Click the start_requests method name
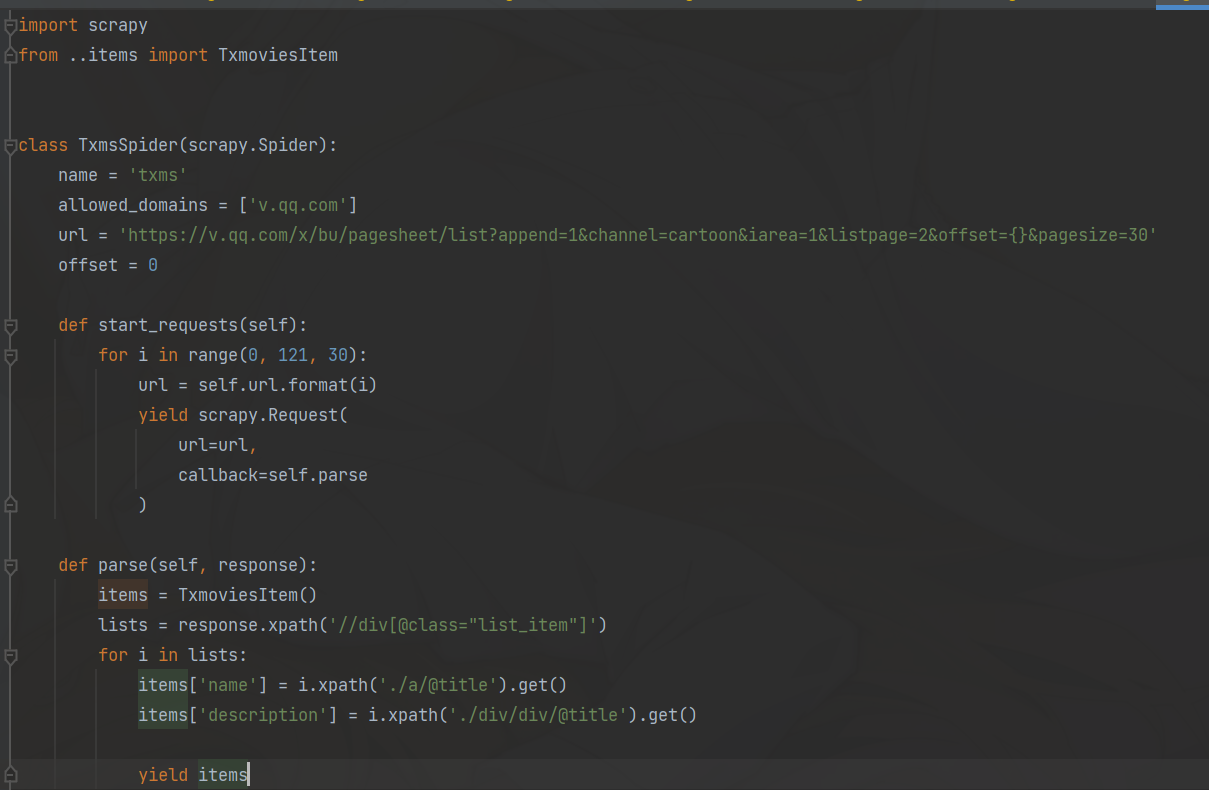 click(x=168, y=325)
